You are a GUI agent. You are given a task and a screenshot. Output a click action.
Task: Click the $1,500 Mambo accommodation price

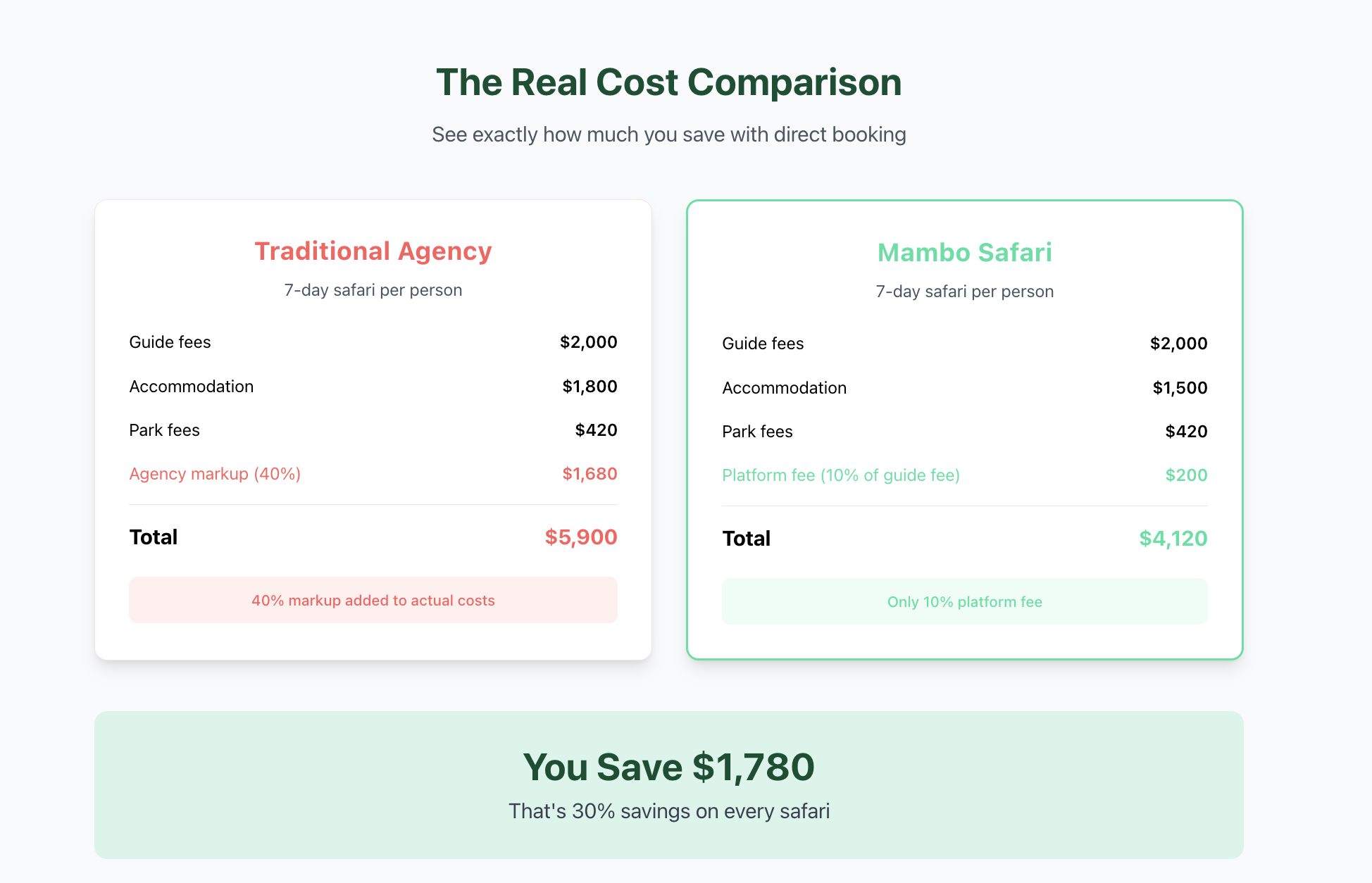(x=1180, y=388)
